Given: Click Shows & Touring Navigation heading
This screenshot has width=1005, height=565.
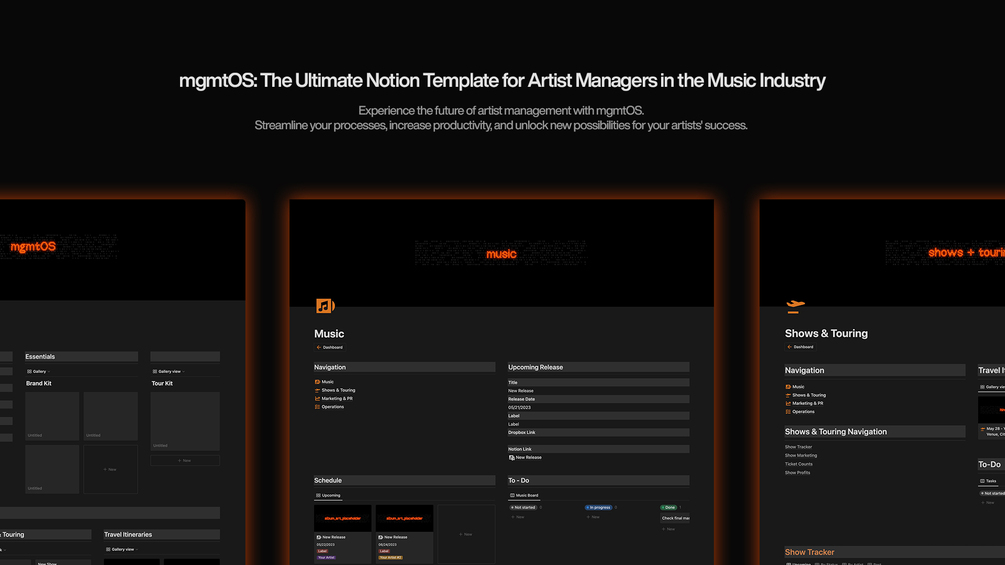Looking at the screenshot, I should [x=836, y=432].
